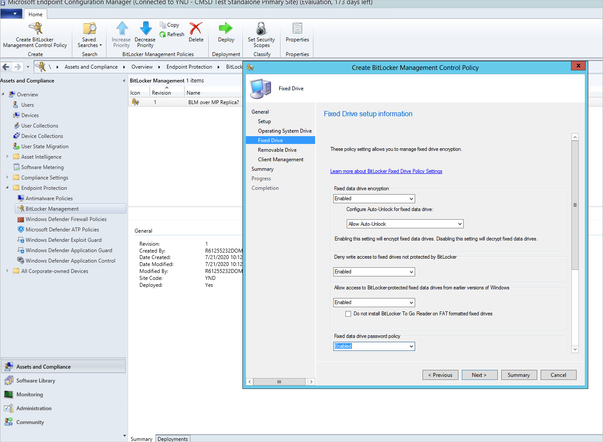Click the back navigation arrow
Viewport: 603px width, 442px height.
6,67
